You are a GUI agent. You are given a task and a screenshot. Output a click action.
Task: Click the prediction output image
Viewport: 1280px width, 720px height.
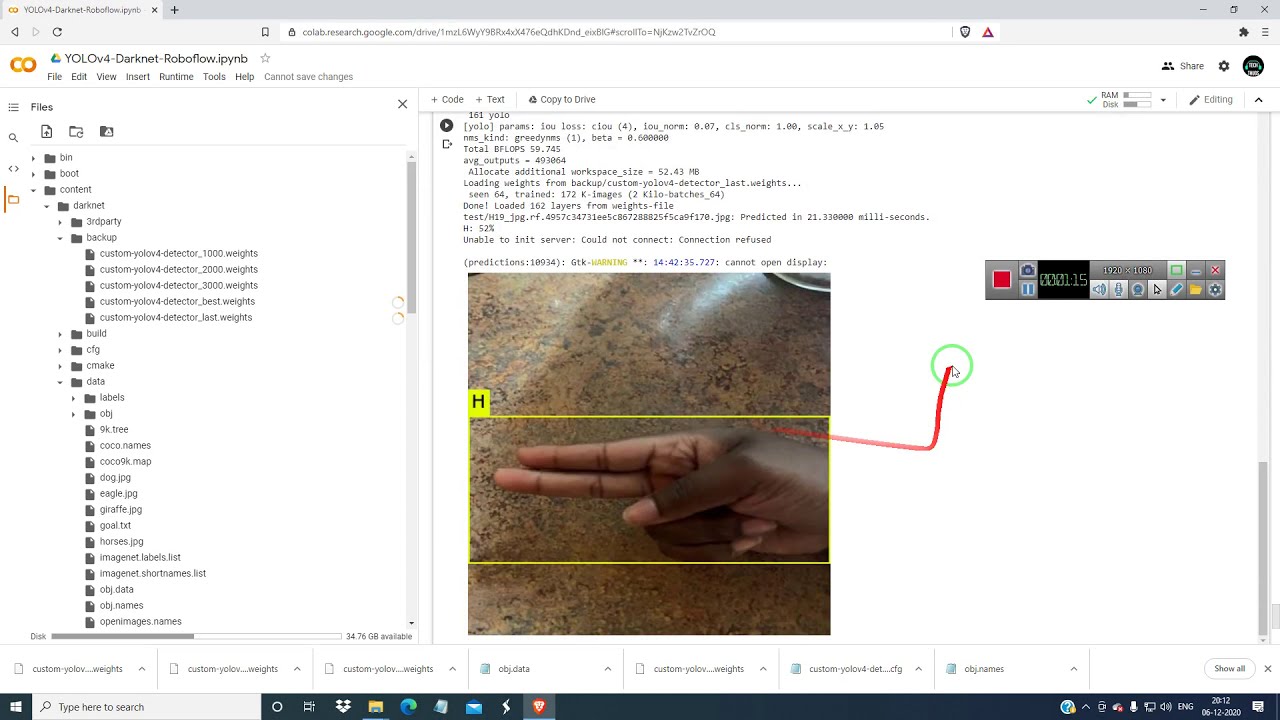click(x=649, y=454)
